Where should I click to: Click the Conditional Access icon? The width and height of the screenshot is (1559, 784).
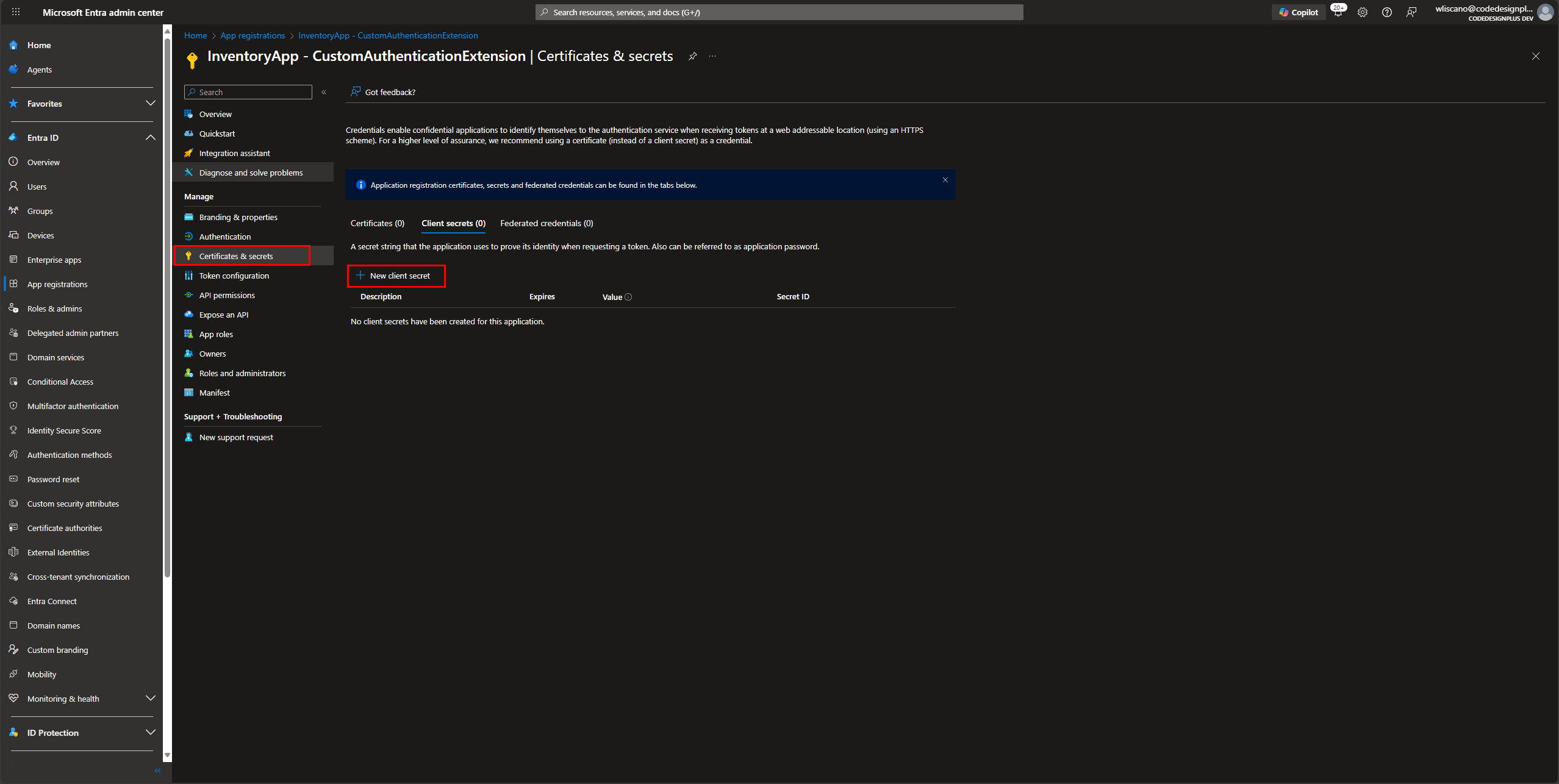[x=13, y=381]
